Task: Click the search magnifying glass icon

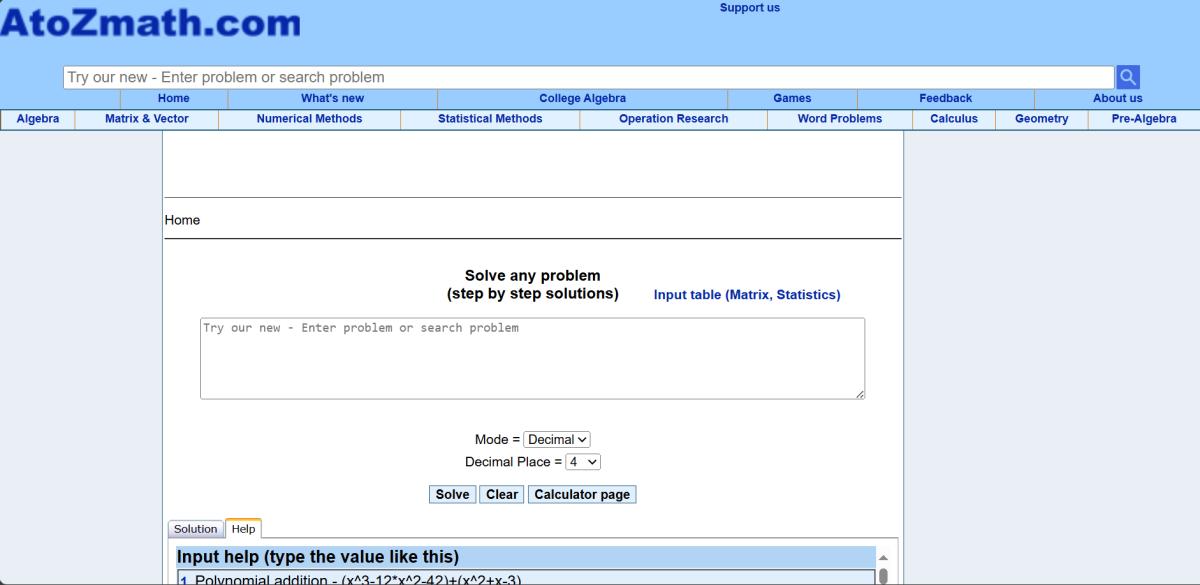Action: click(x=1126, y=76)
